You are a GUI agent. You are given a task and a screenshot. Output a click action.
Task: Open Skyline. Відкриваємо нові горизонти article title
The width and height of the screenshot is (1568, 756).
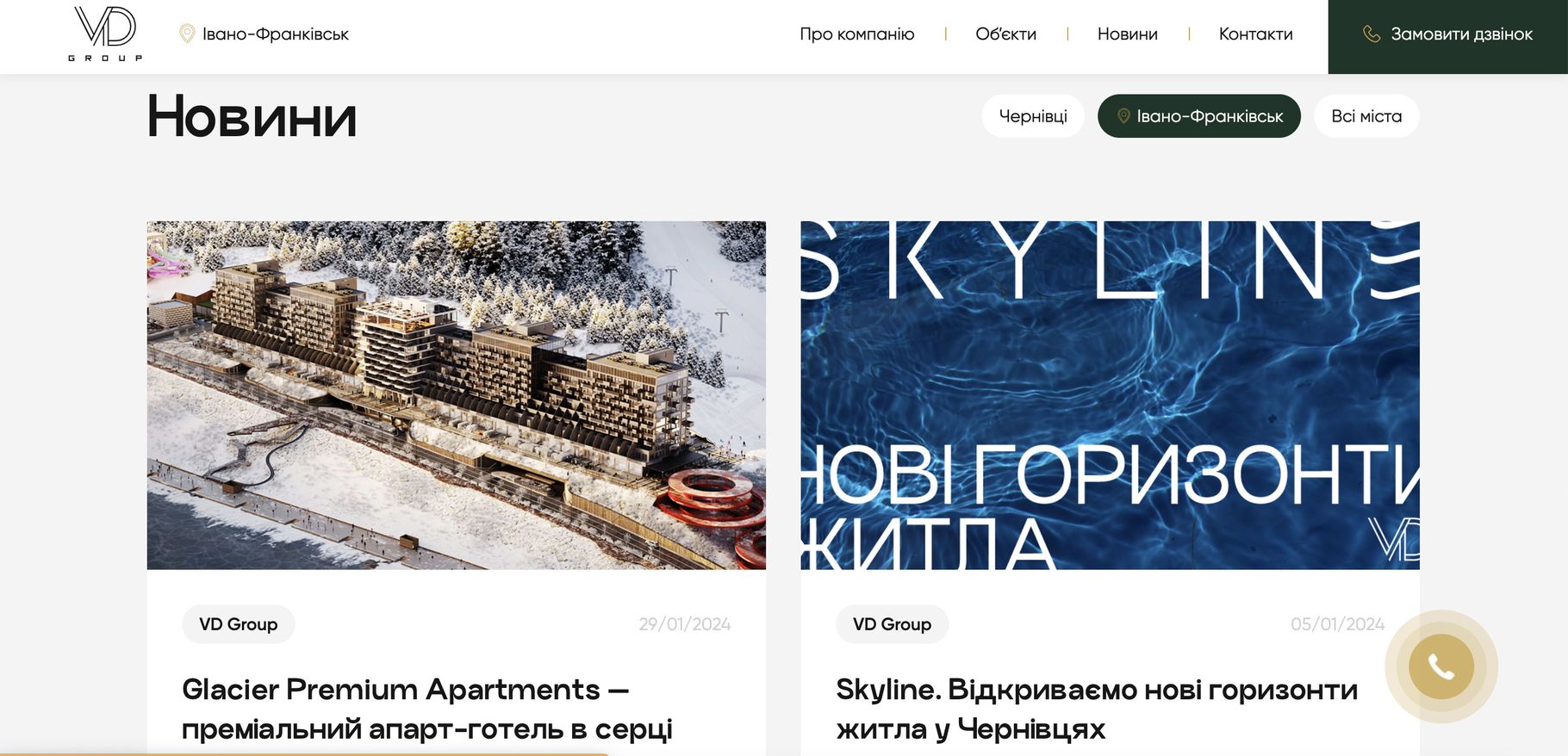pyautogui.click(x=1097, y=709)
